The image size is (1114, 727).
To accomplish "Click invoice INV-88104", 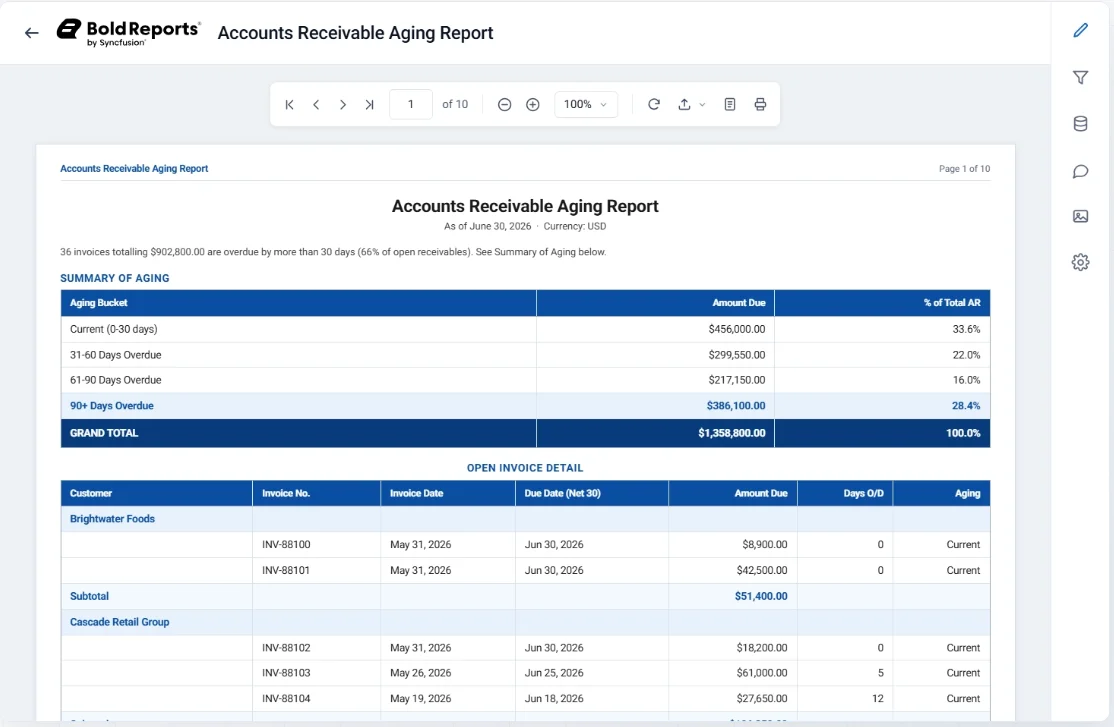I will 286,699.
